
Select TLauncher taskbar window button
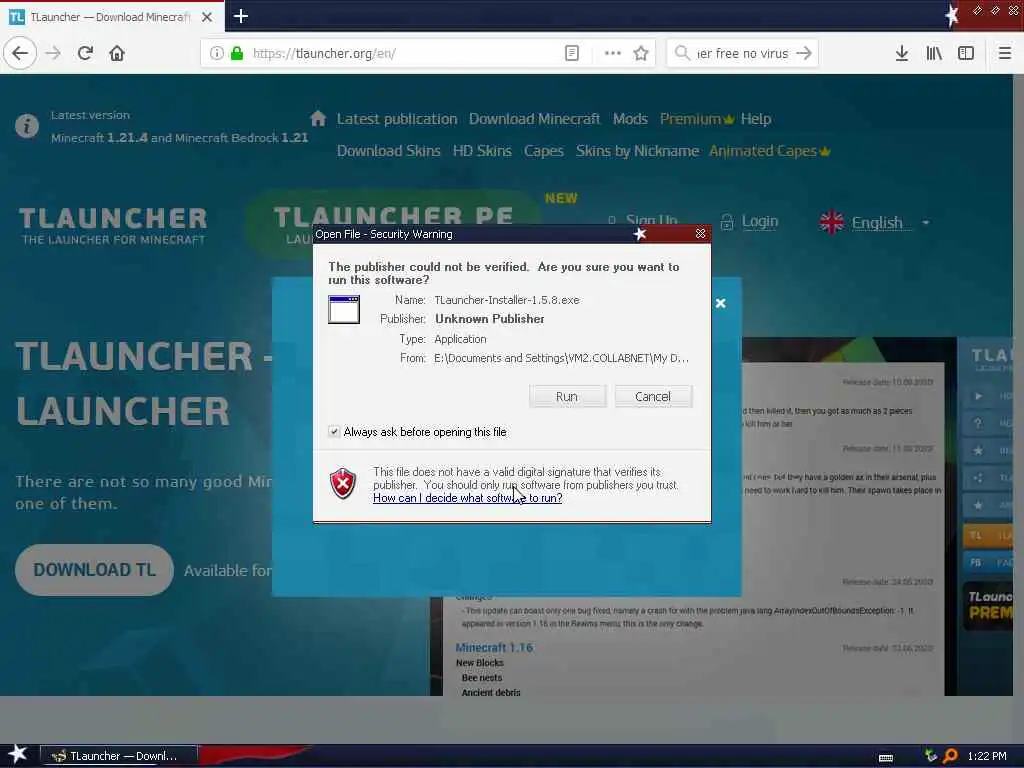[x=119, y=756]
